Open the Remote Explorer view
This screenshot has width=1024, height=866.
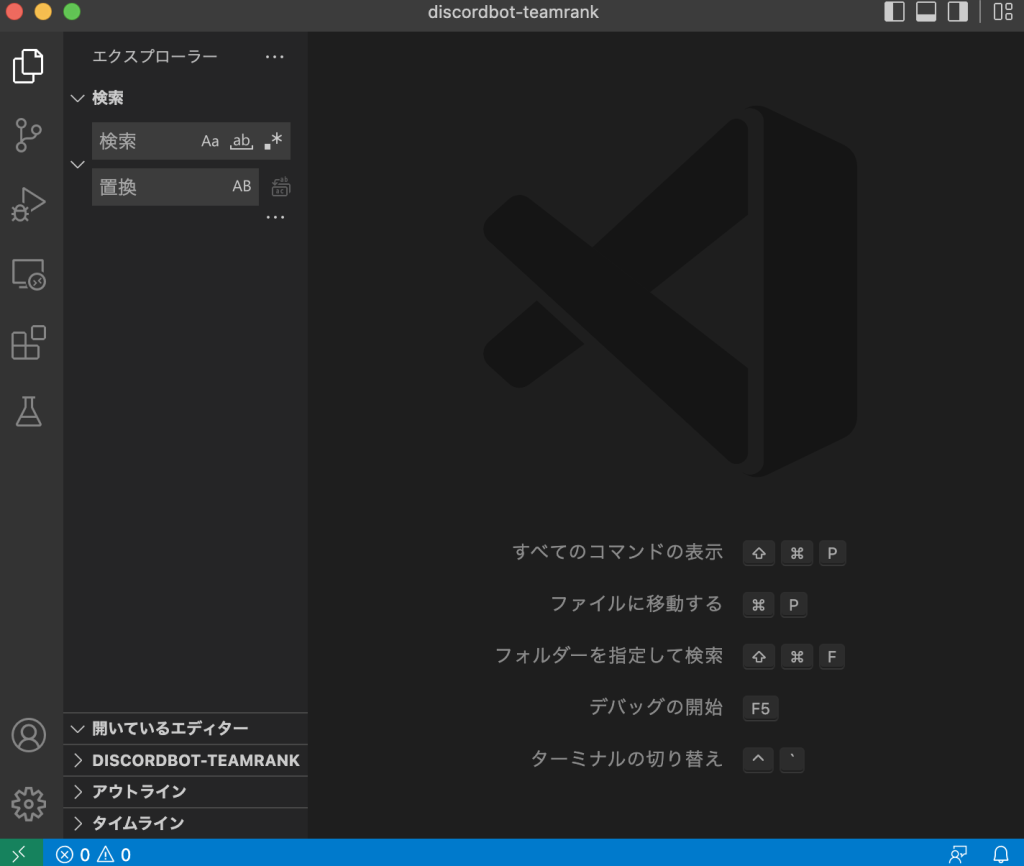pyautogui.click(x=28, y=274)
